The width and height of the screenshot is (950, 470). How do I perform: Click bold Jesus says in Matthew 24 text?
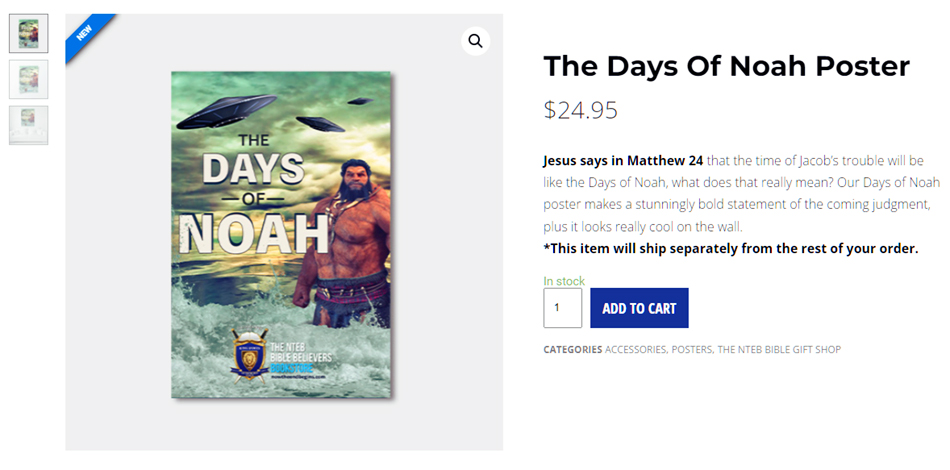tap(622, 160)
